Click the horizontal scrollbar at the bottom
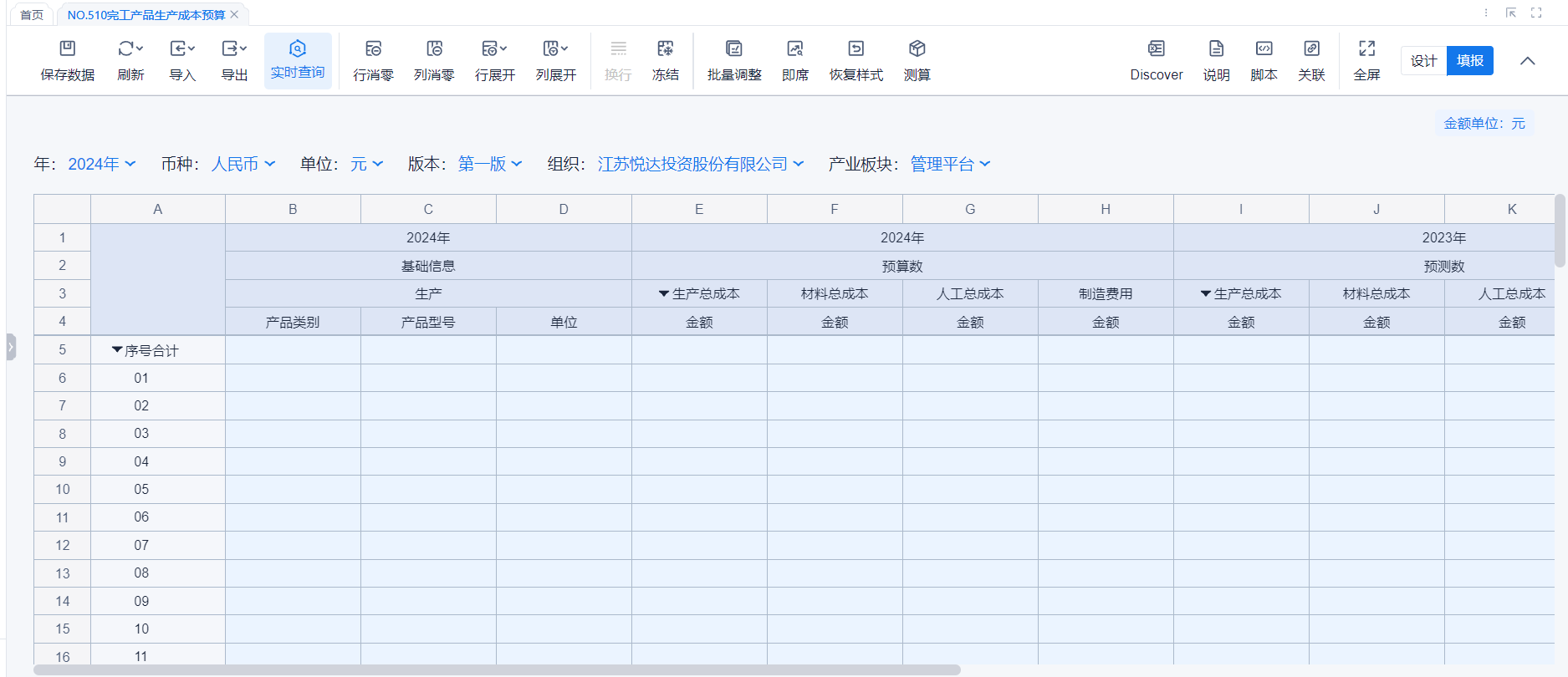 tap(497, 670)
